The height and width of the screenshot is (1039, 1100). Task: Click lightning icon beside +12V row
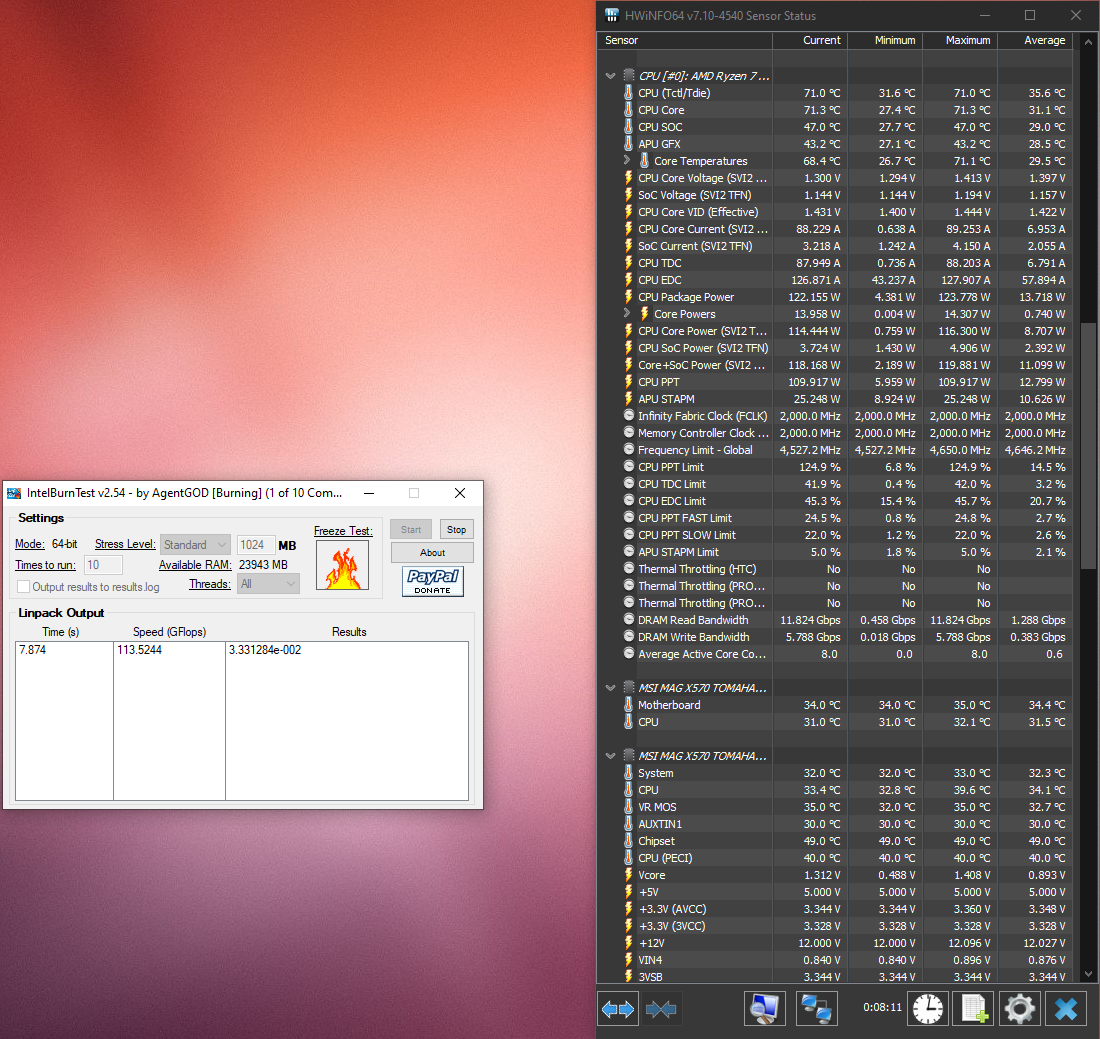(629, 943)
